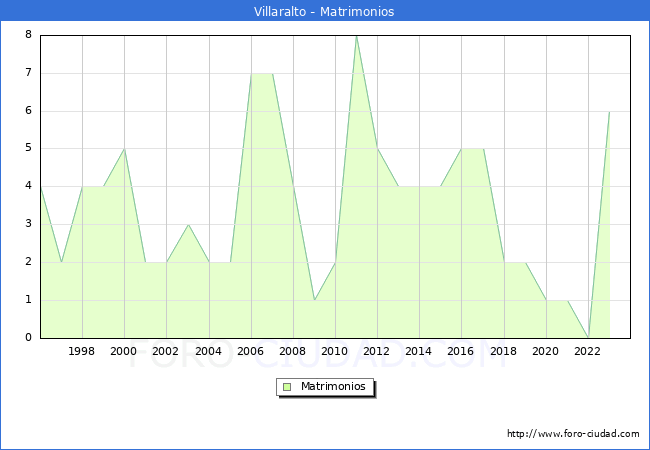Click the 2016 x-axis label
The width and height of the screenshot is (650, 450).
click(461, 351)
